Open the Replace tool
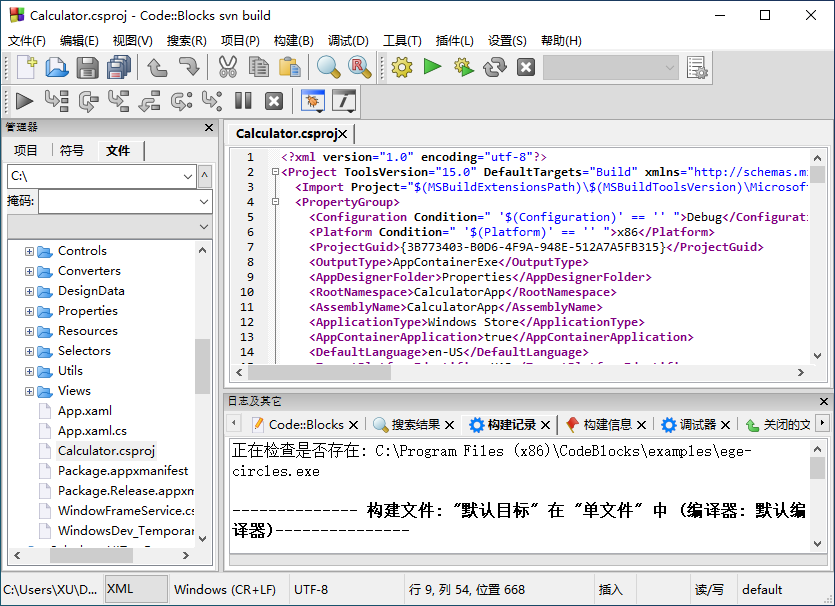Screen dimensions: 835x606 point(359,68)
